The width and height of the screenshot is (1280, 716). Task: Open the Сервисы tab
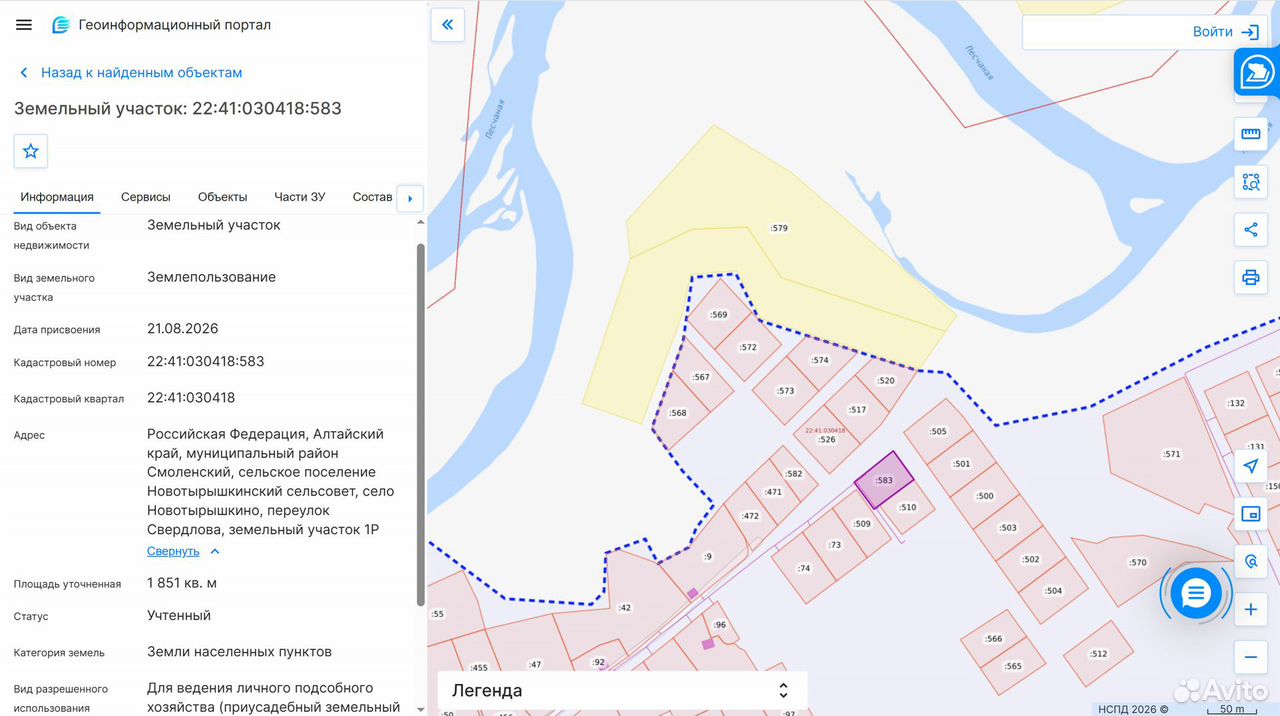coord(146,197)
